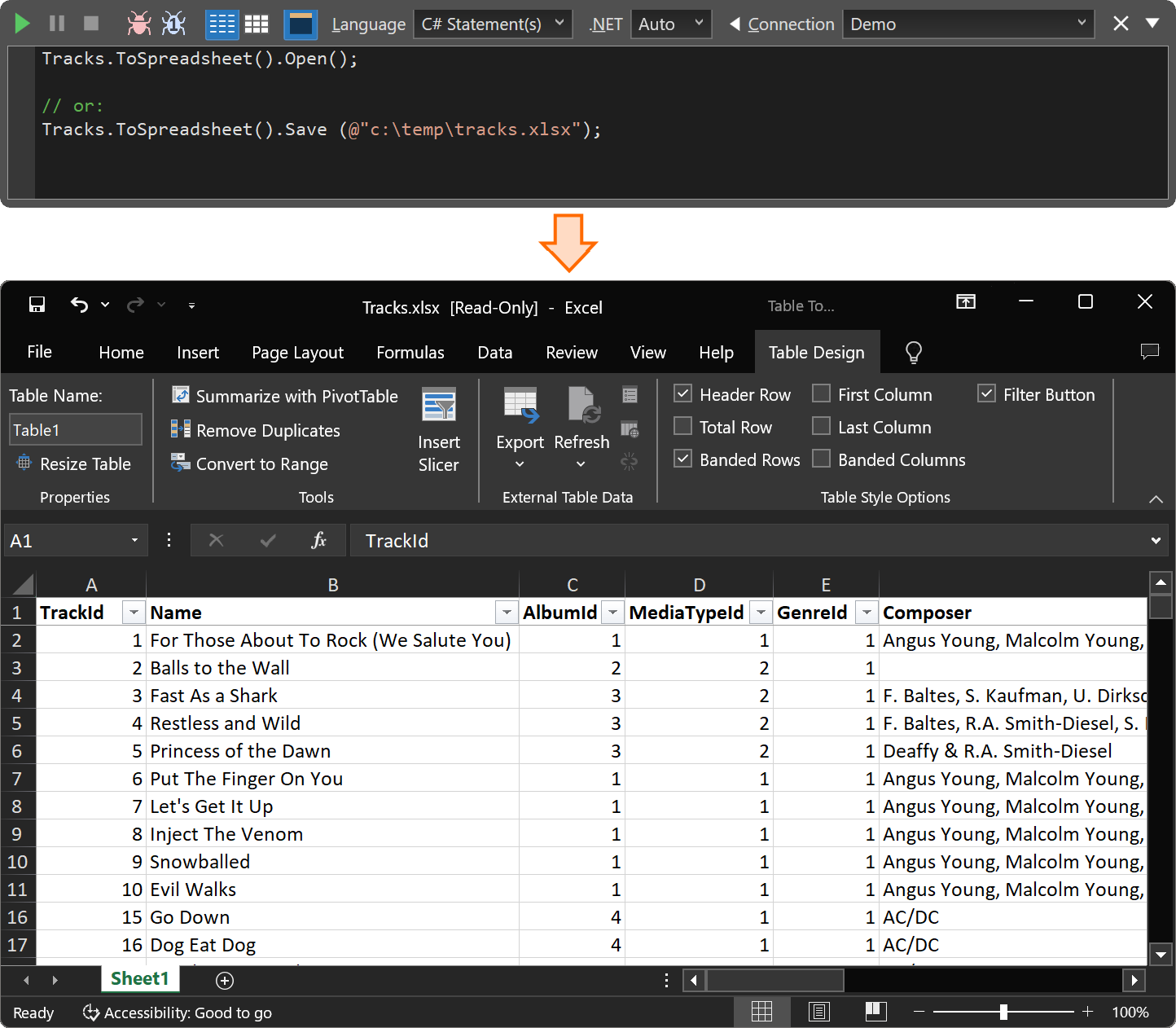Click the Open in Browser icon
The image size is (1176, 1028).
point(630,429)
